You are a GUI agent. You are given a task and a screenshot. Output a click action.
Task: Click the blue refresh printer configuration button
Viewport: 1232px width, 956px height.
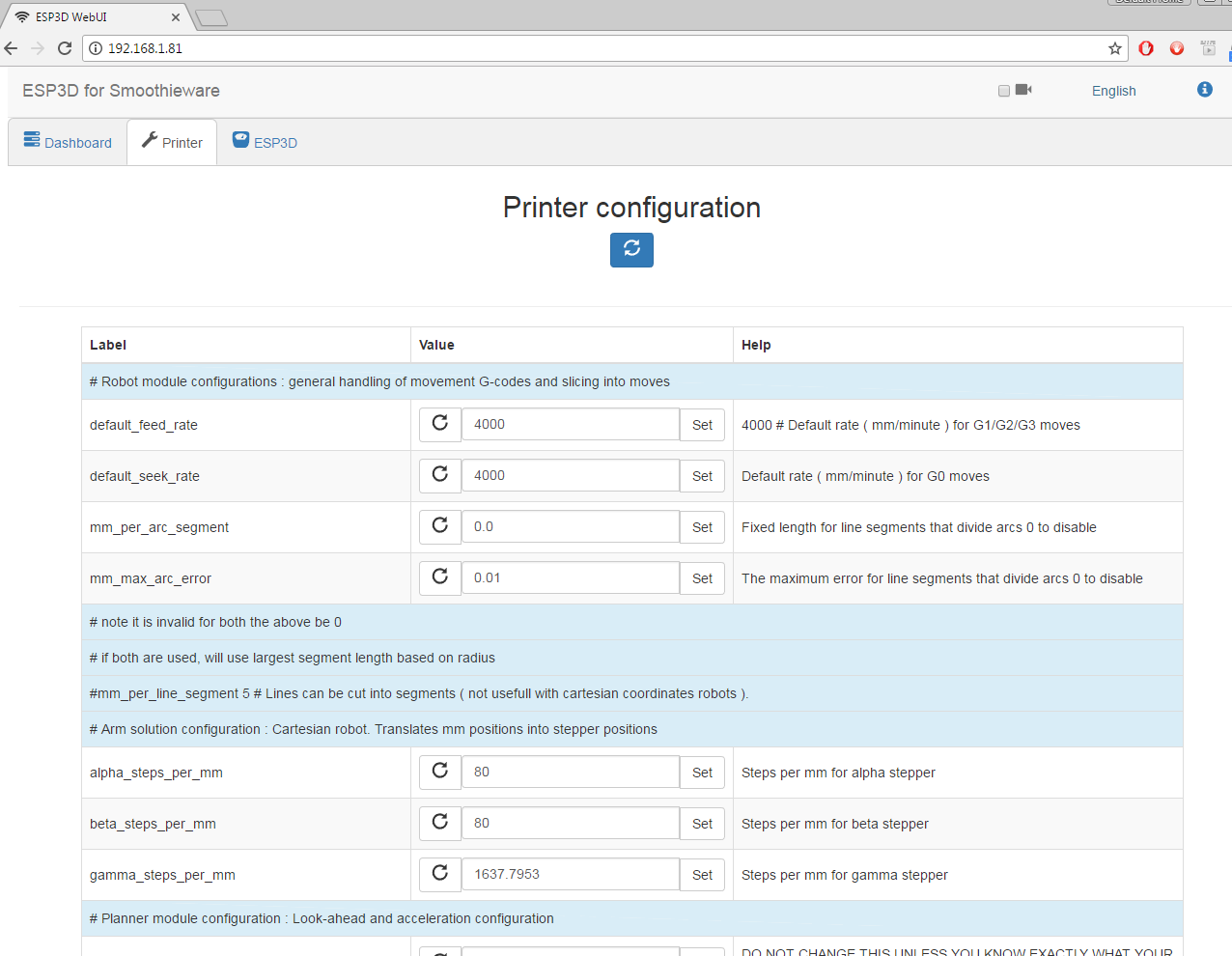(631, 249)
